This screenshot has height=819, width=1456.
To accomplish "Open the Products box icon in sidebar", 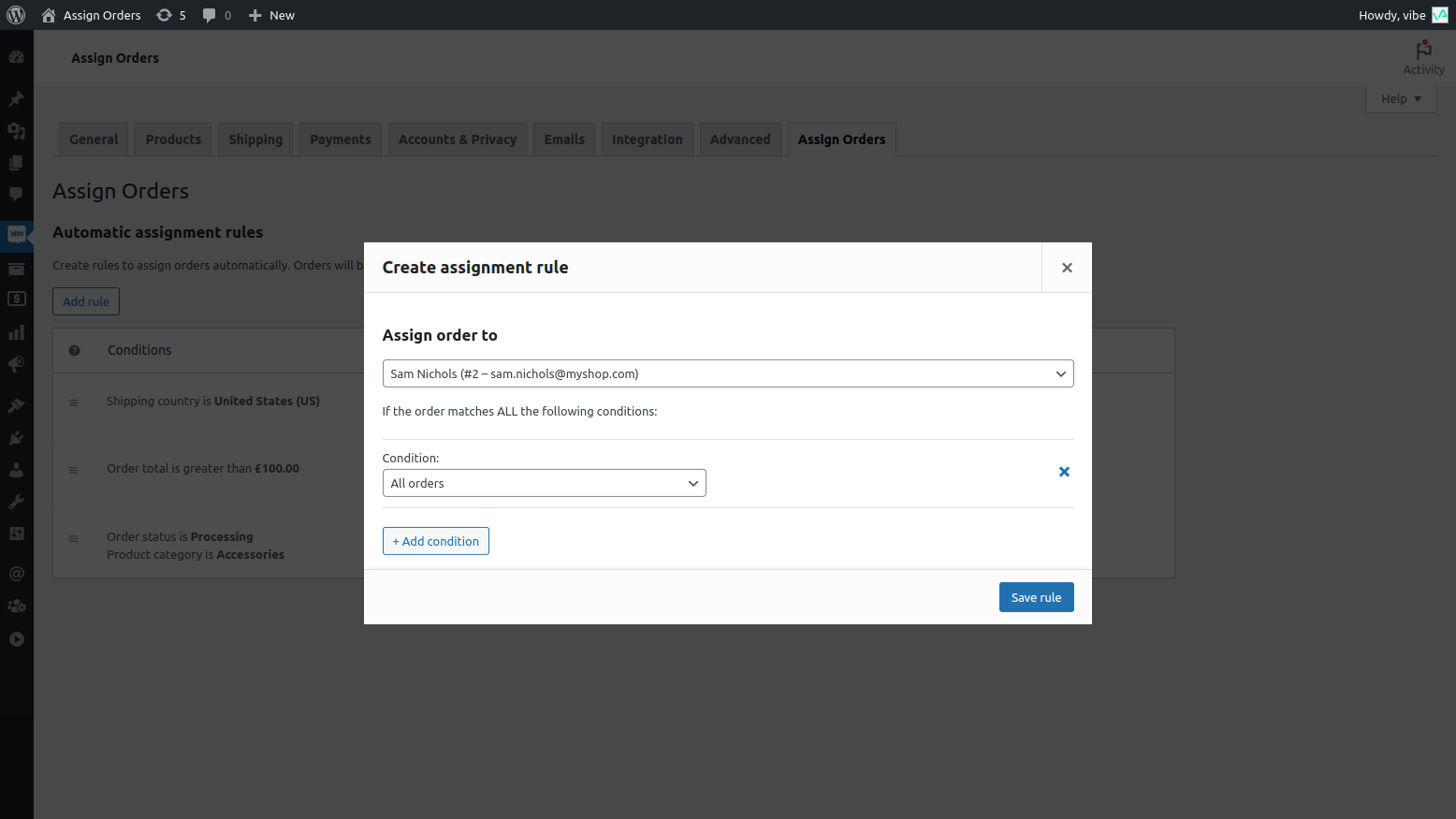I will [16, 270].
